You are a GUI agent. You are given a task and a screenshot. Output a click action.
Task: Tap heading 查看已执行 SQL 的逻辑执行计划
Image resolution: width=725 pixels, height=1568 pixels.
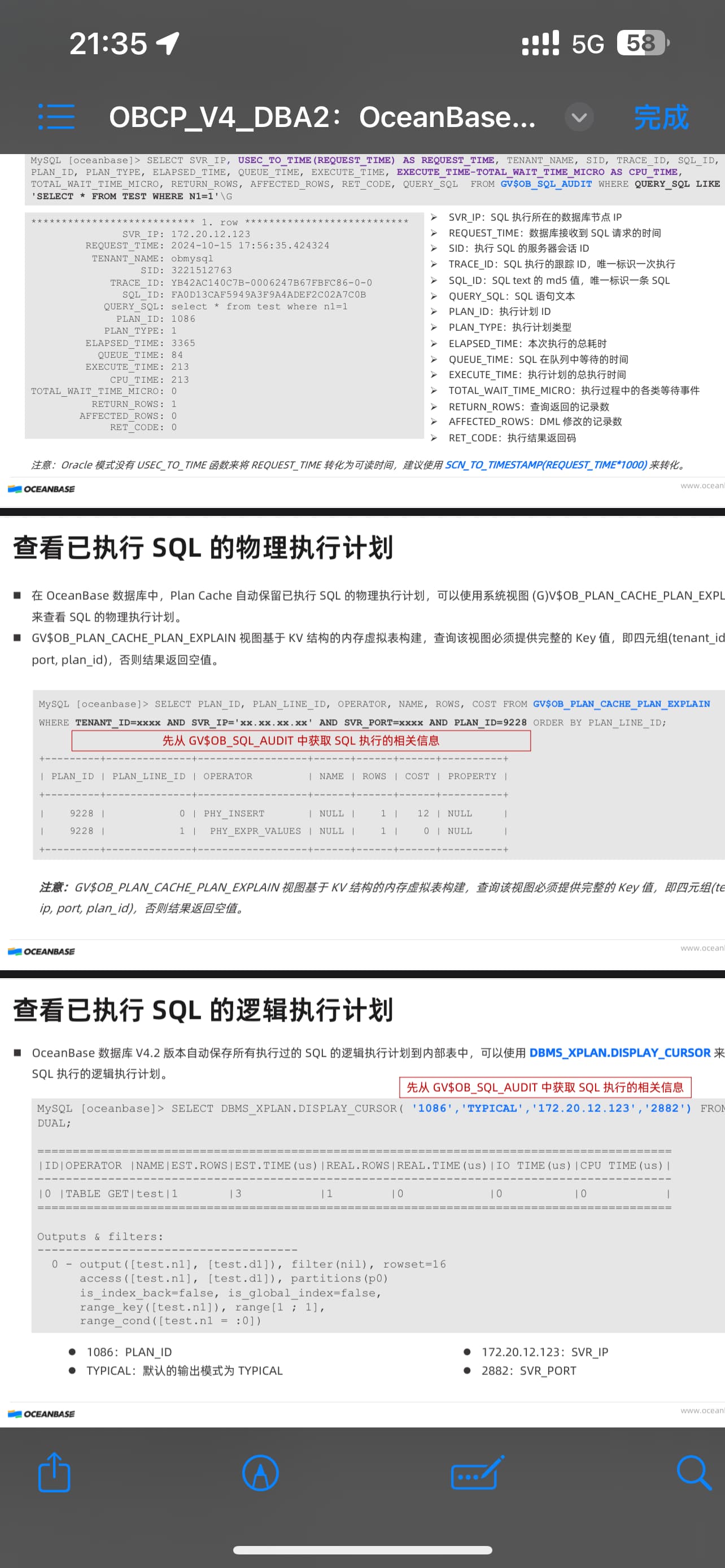coord(203,1010)
